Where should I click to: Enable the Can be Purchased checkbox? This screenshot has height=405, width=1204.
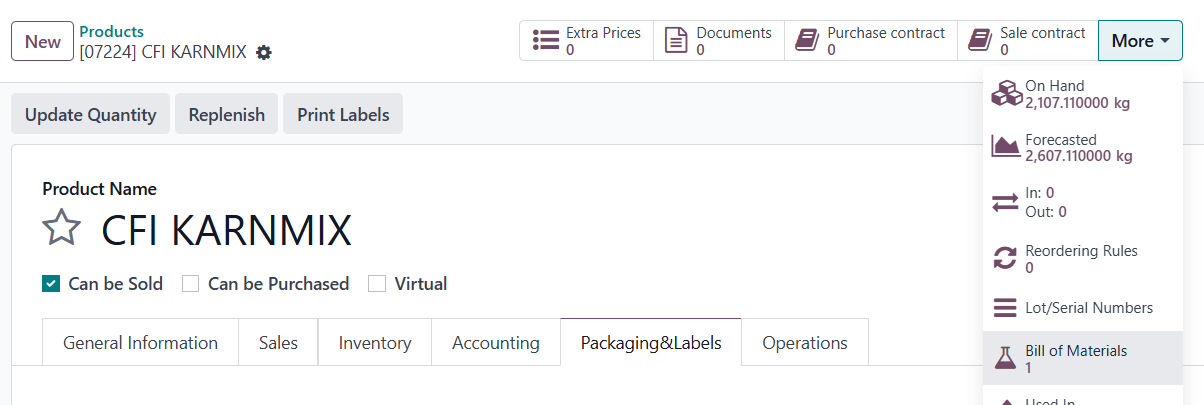[x=191, y=284]
